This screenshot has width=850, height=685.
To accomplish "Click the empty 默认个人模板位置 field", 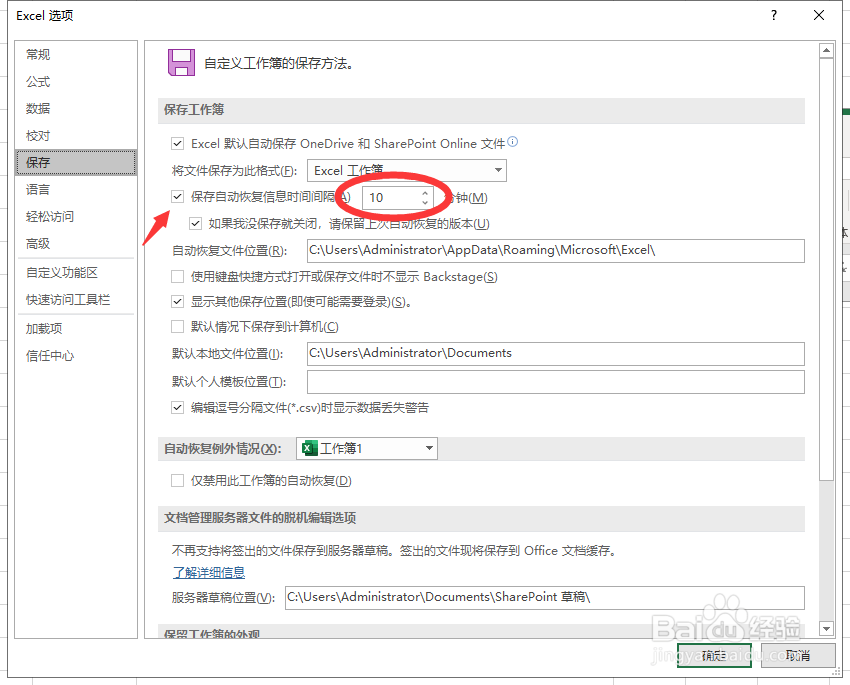I will (556, 382).
